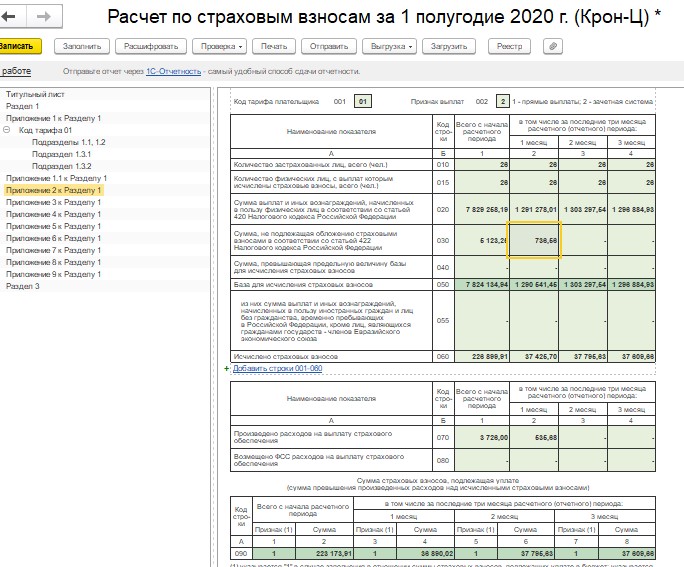Open the Проверка dropdown button
684x567 pixels.
coord(220,46)
